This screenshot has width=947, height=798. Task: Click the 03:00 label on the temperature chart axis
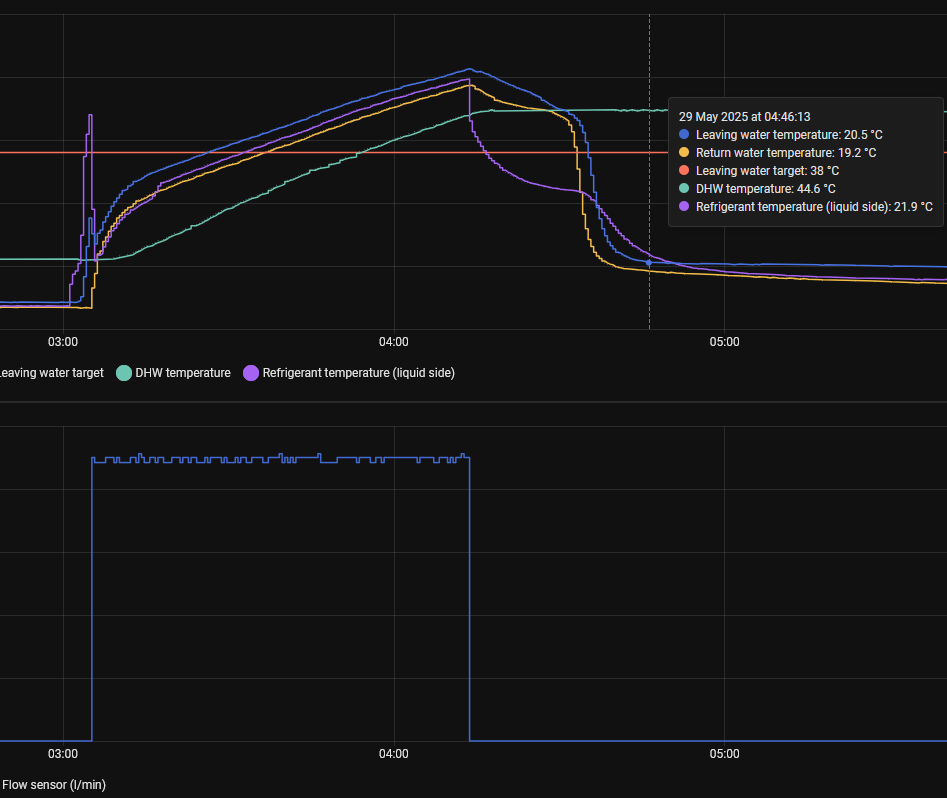pos(63,342)
